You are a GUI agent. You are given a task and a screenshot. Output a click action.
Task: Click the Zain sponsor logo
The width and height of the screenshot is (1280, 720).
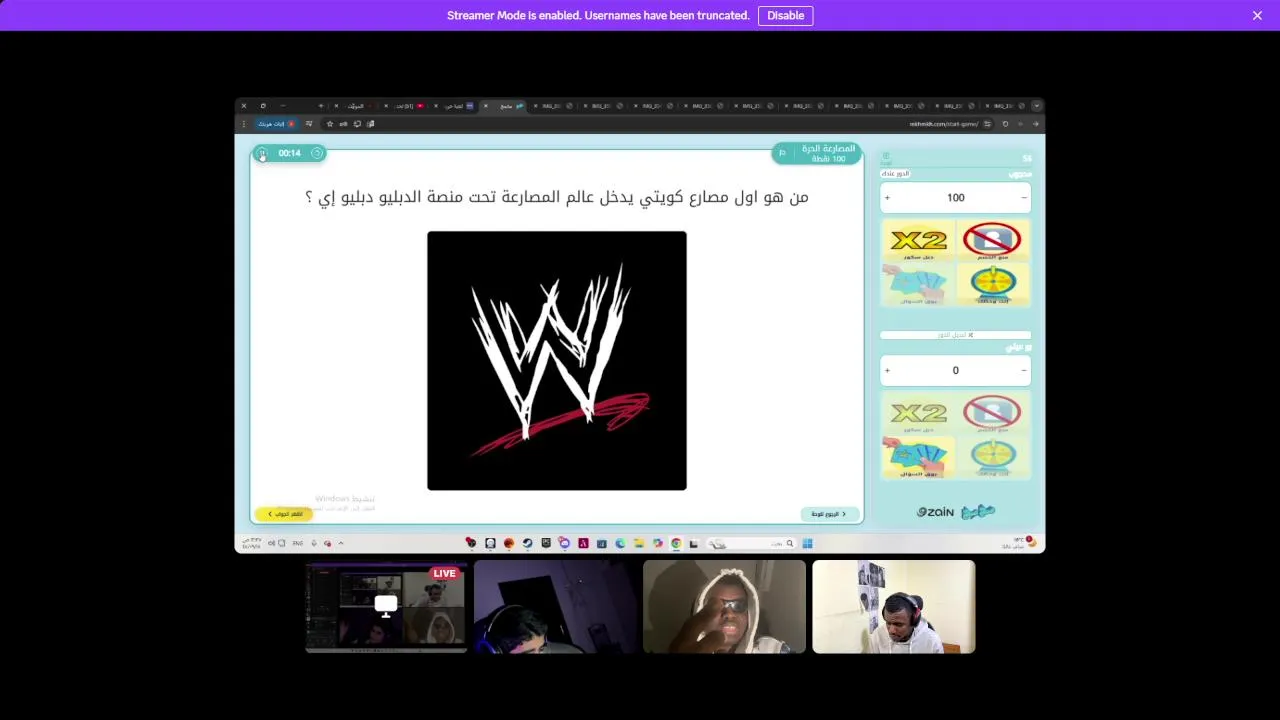click(936, 512)
